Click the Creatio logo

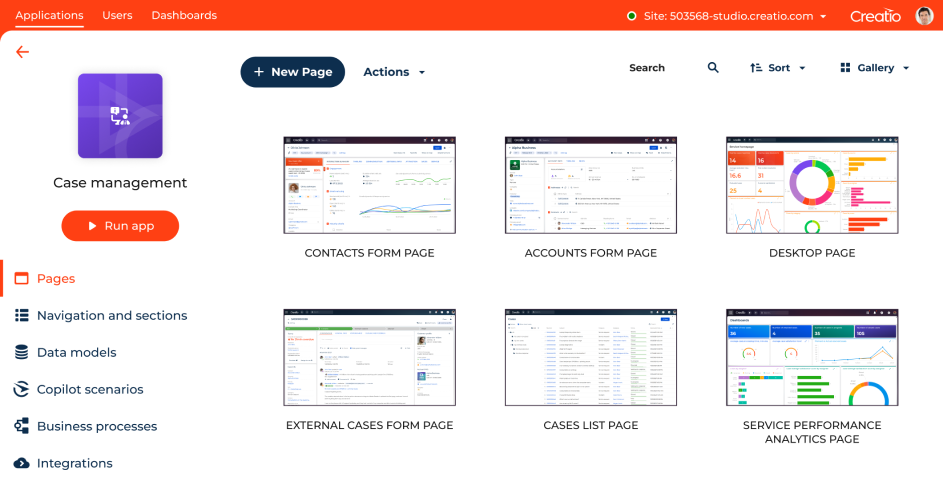click(875, 16)
